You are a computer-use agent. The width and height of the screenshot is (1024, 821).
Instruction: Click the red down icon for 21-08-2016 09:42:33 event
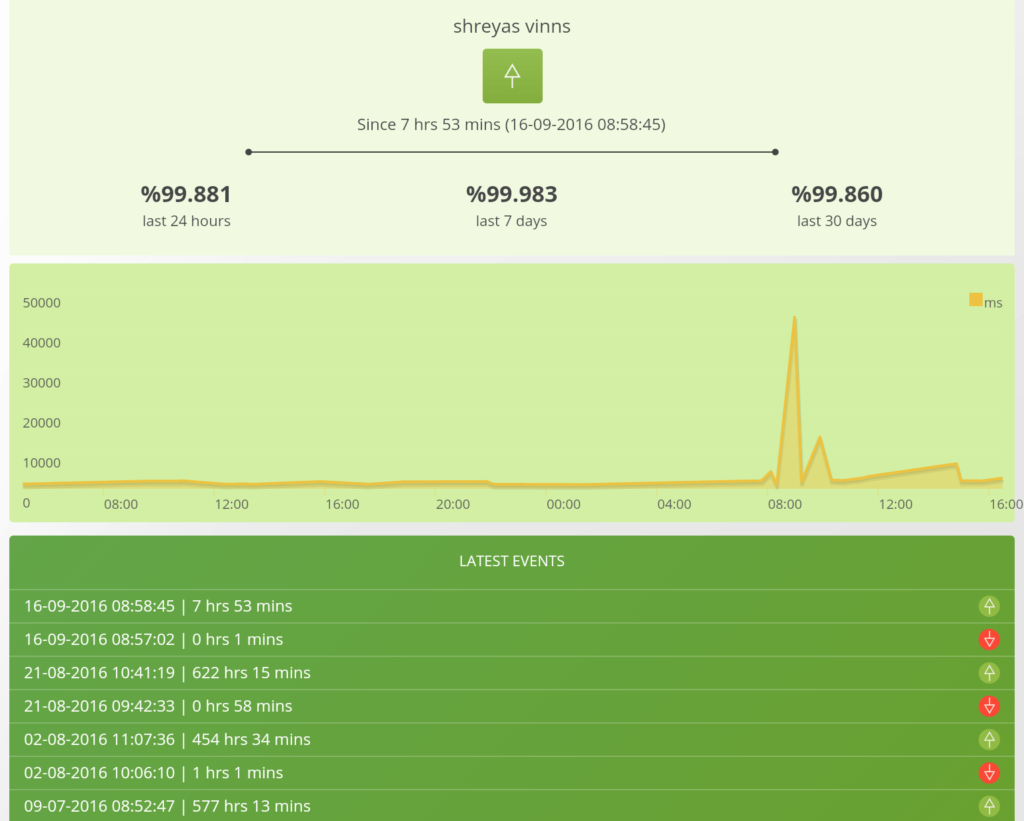989,706
